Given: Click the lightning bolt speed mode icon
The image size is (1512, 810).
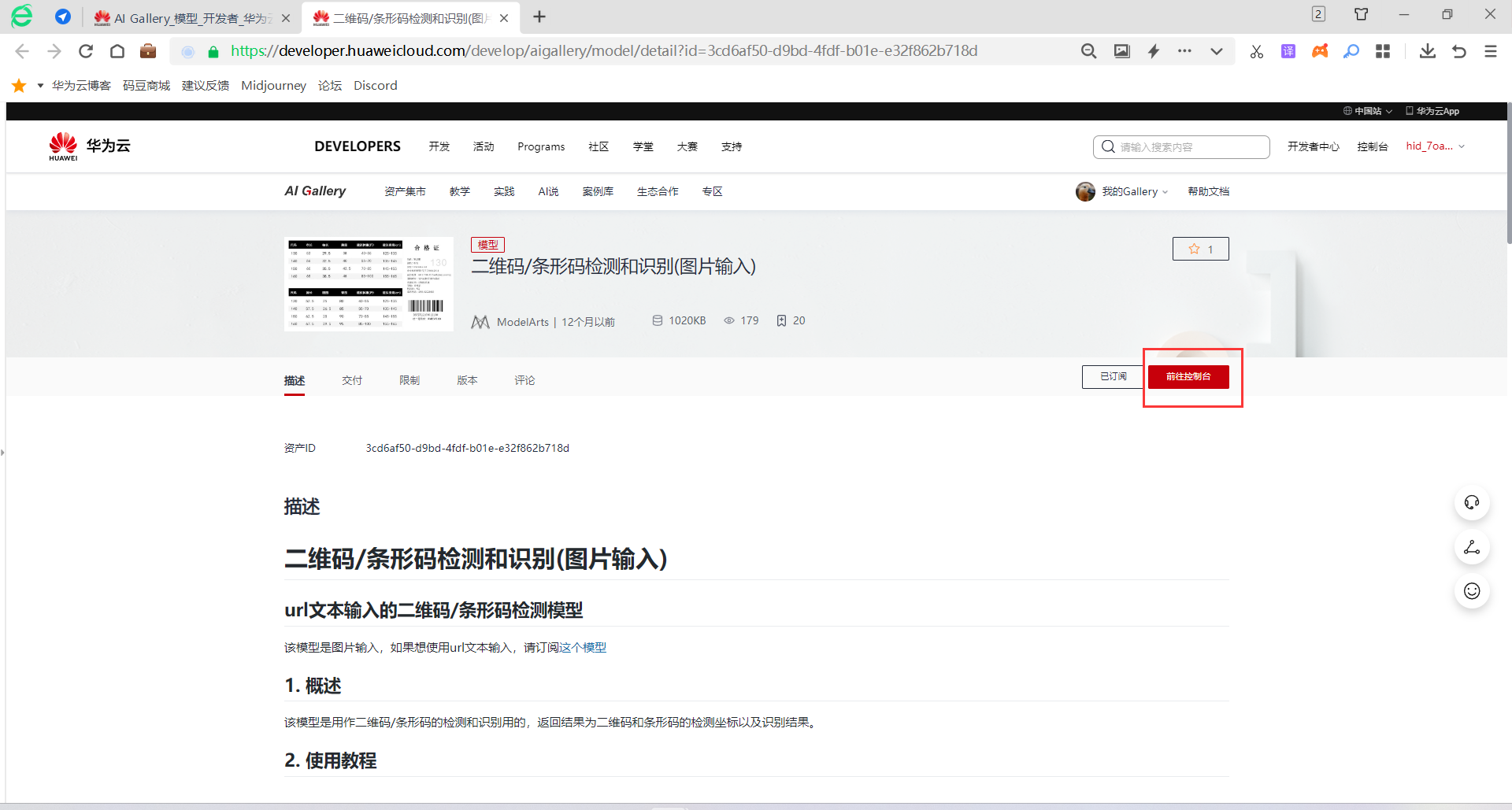Looking at the screenshot, I should tap(1154, 51).
